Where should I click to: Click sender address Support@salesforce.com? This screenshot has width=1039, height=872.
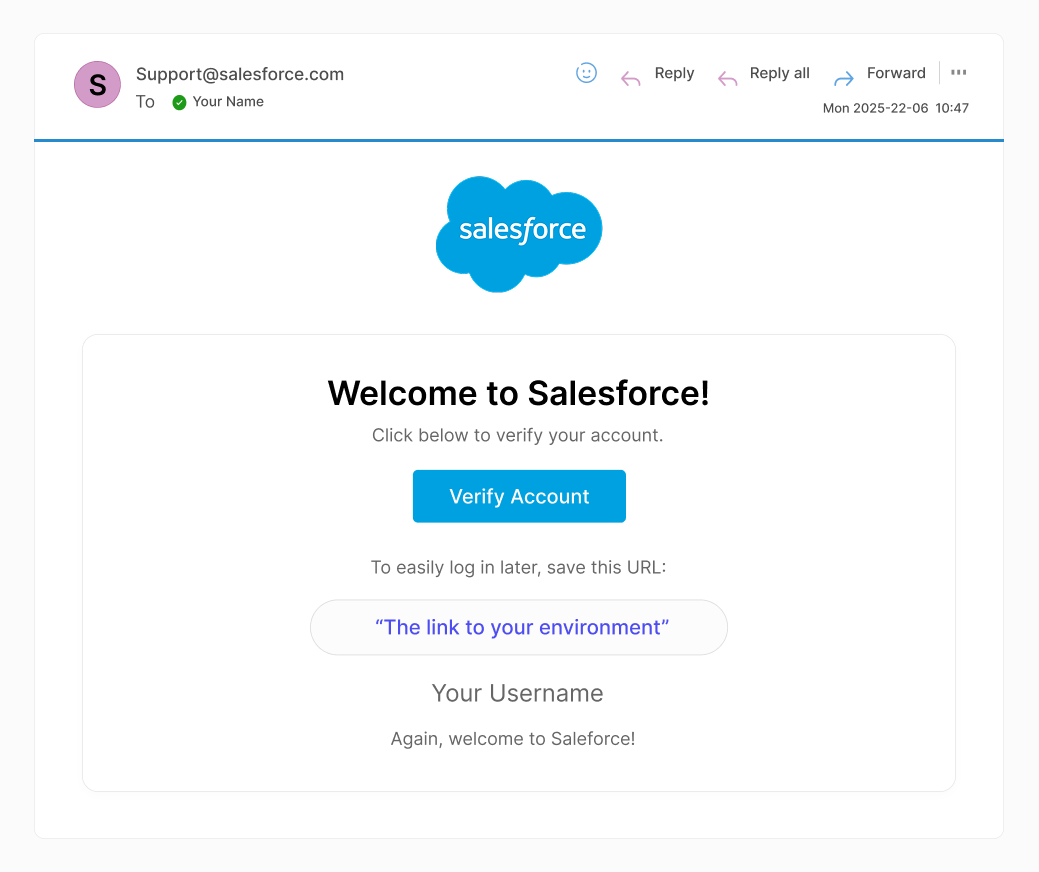coord(240,74)
